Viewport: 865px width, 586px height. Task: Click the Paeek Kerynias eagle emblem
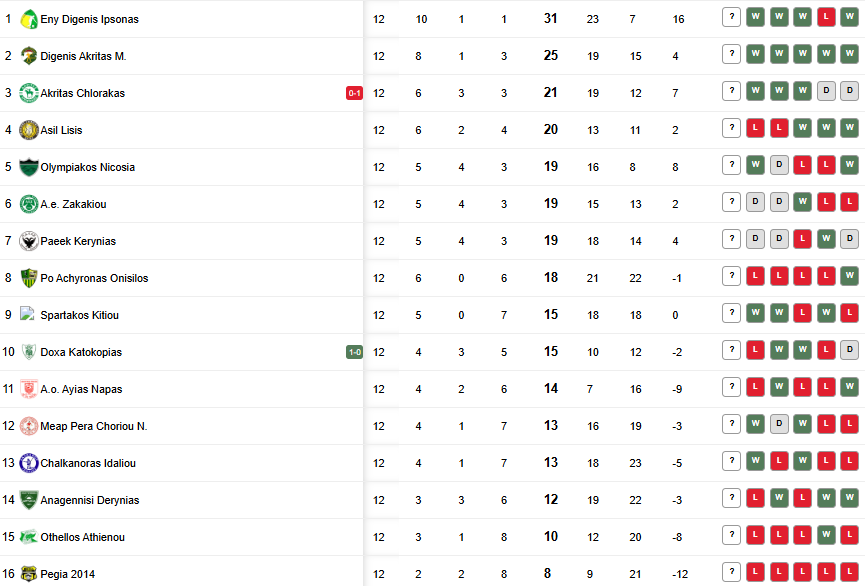pyautogui.click(x=29, y=241)
